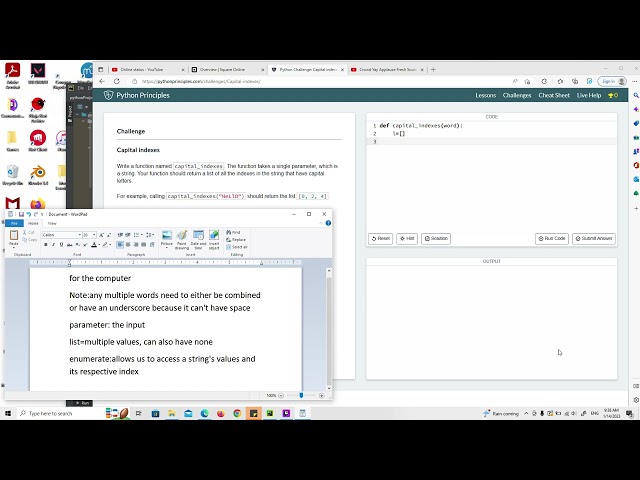Click Find in WordPad Editing group
Viewport: 640px width, 480px height.
point(233,232)
